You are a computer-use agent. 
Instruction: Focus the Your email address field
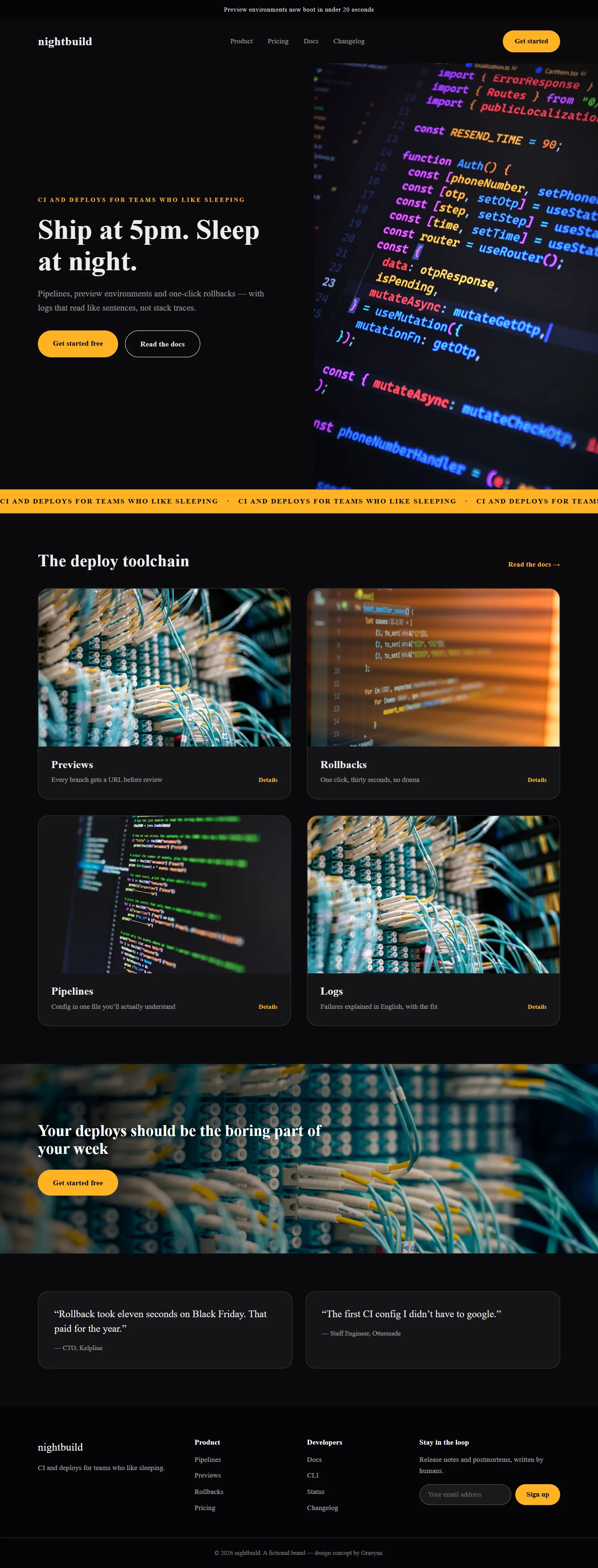pyautogui.click(x=465, y=1494)
